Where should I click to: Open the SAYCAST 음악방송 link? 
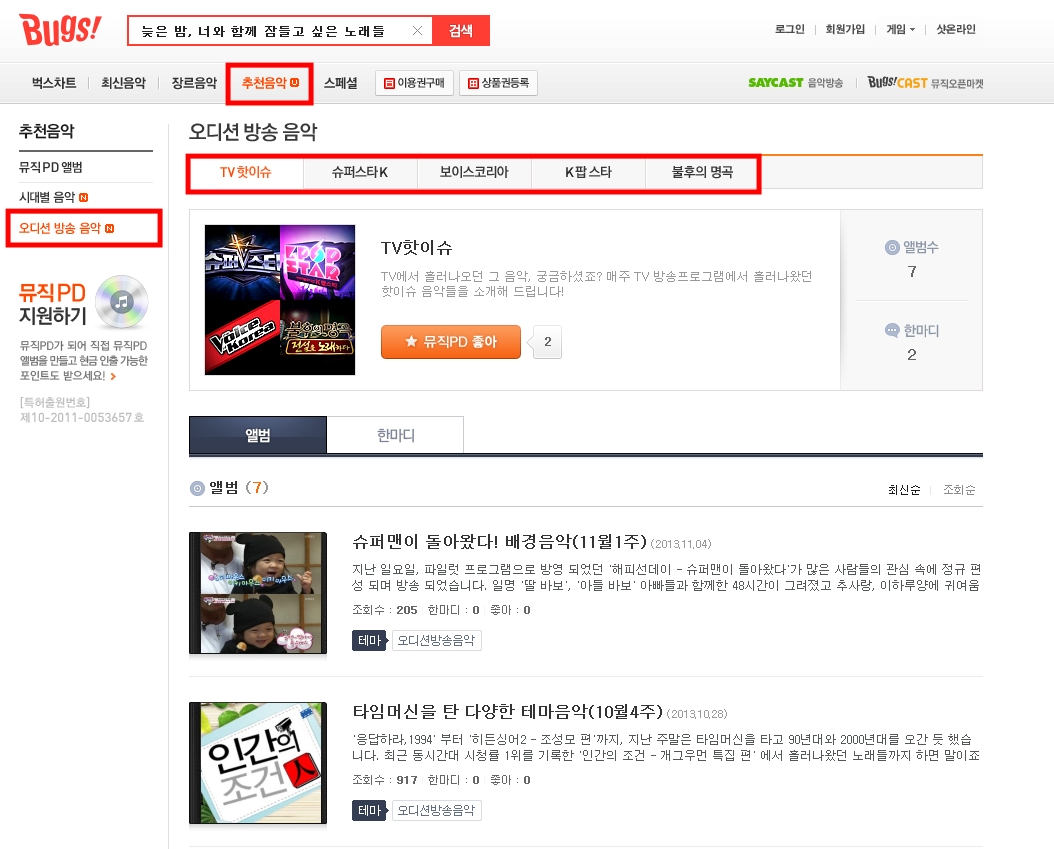pos(795,83)
